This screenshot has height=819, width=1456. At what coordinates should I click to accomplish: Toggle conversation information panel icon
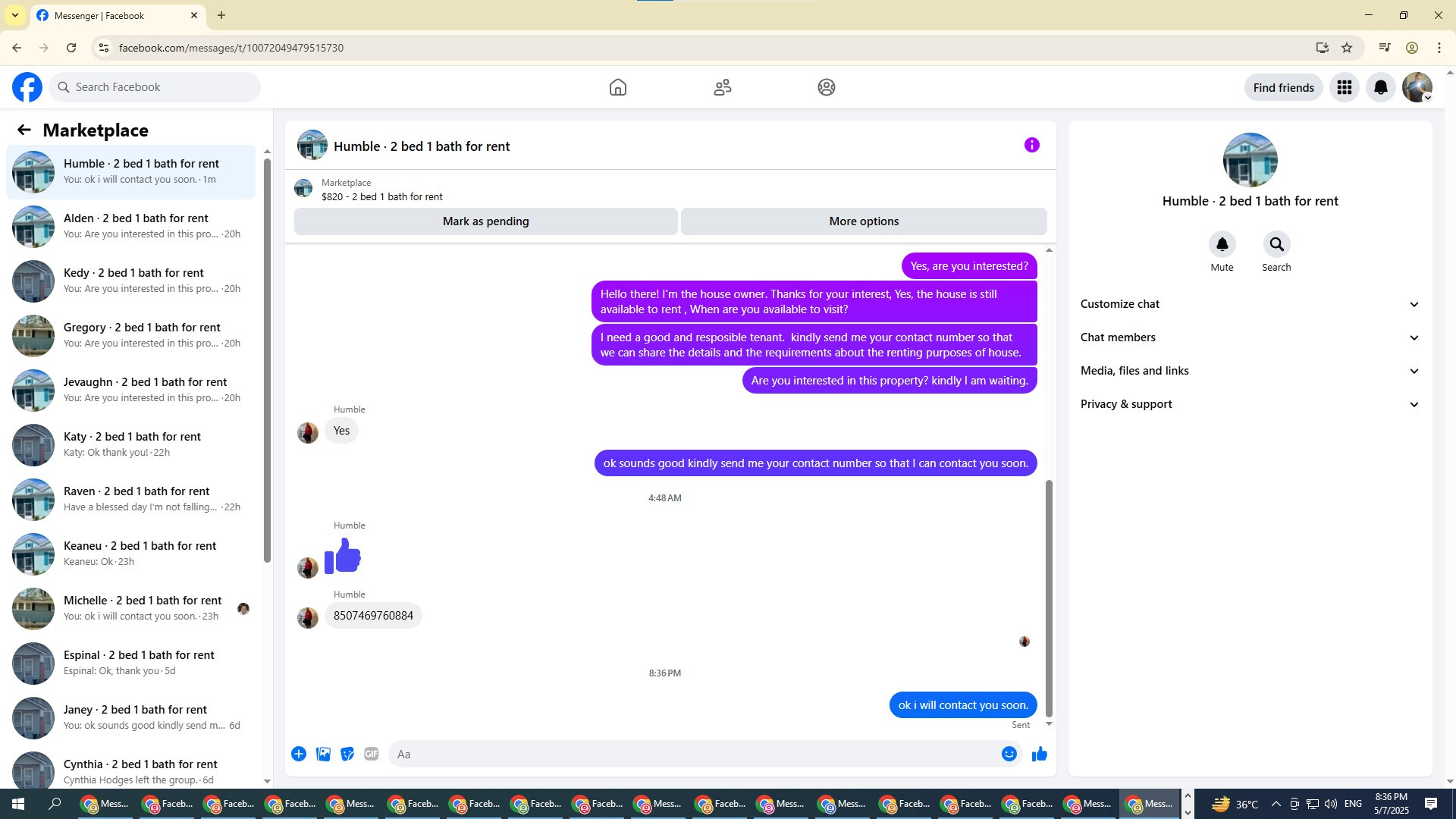[1031, 145]
